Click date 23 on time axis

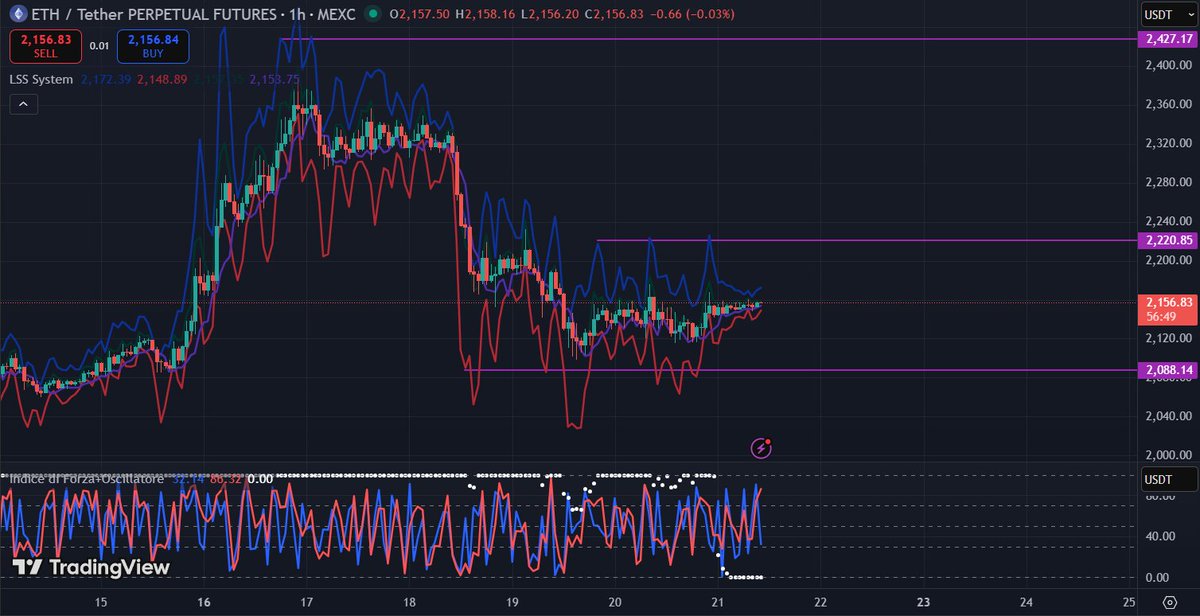click(923, 602)
